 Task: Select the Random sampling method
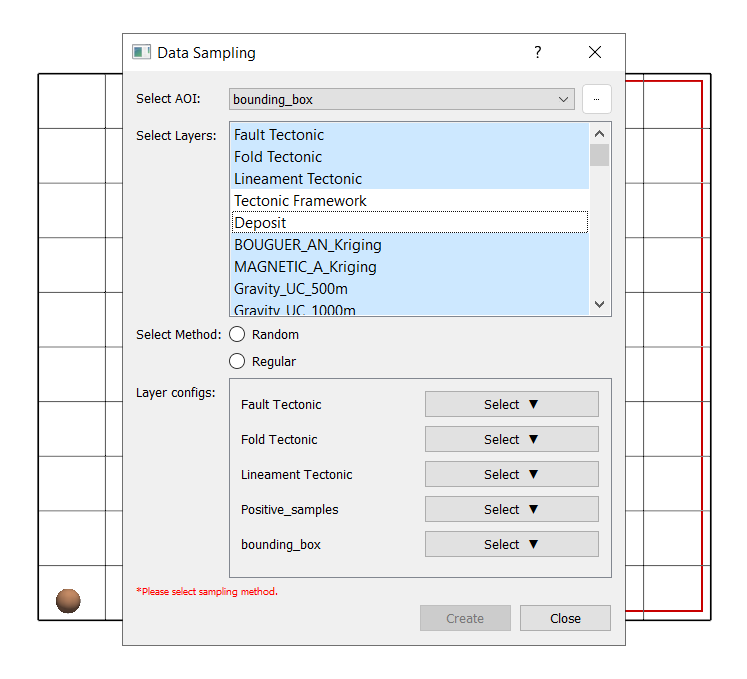(x=238, y=335)
